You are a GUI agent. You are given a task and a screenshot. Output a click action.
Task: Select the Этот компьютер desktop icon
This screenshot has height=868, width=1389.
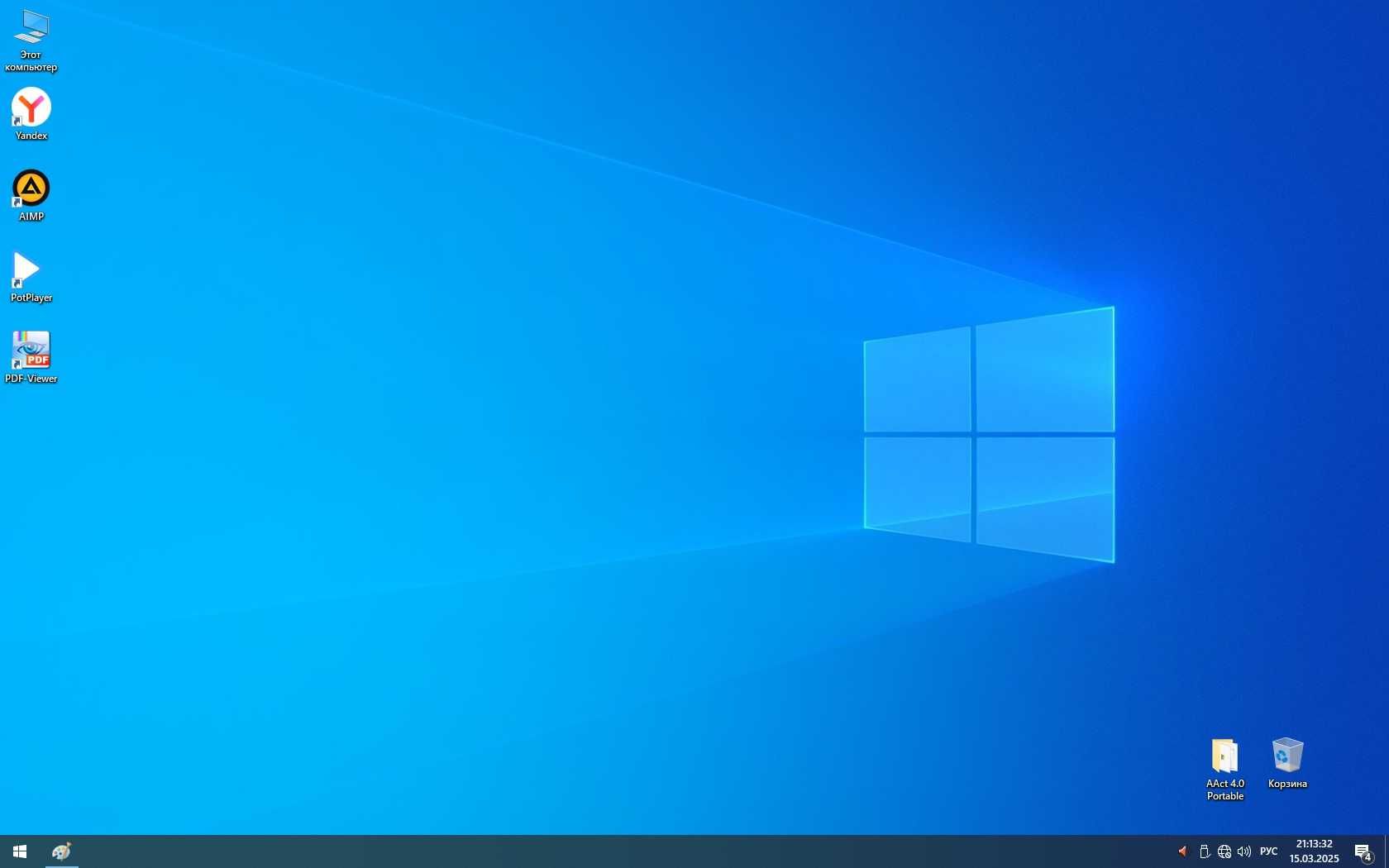click(31, 41)
